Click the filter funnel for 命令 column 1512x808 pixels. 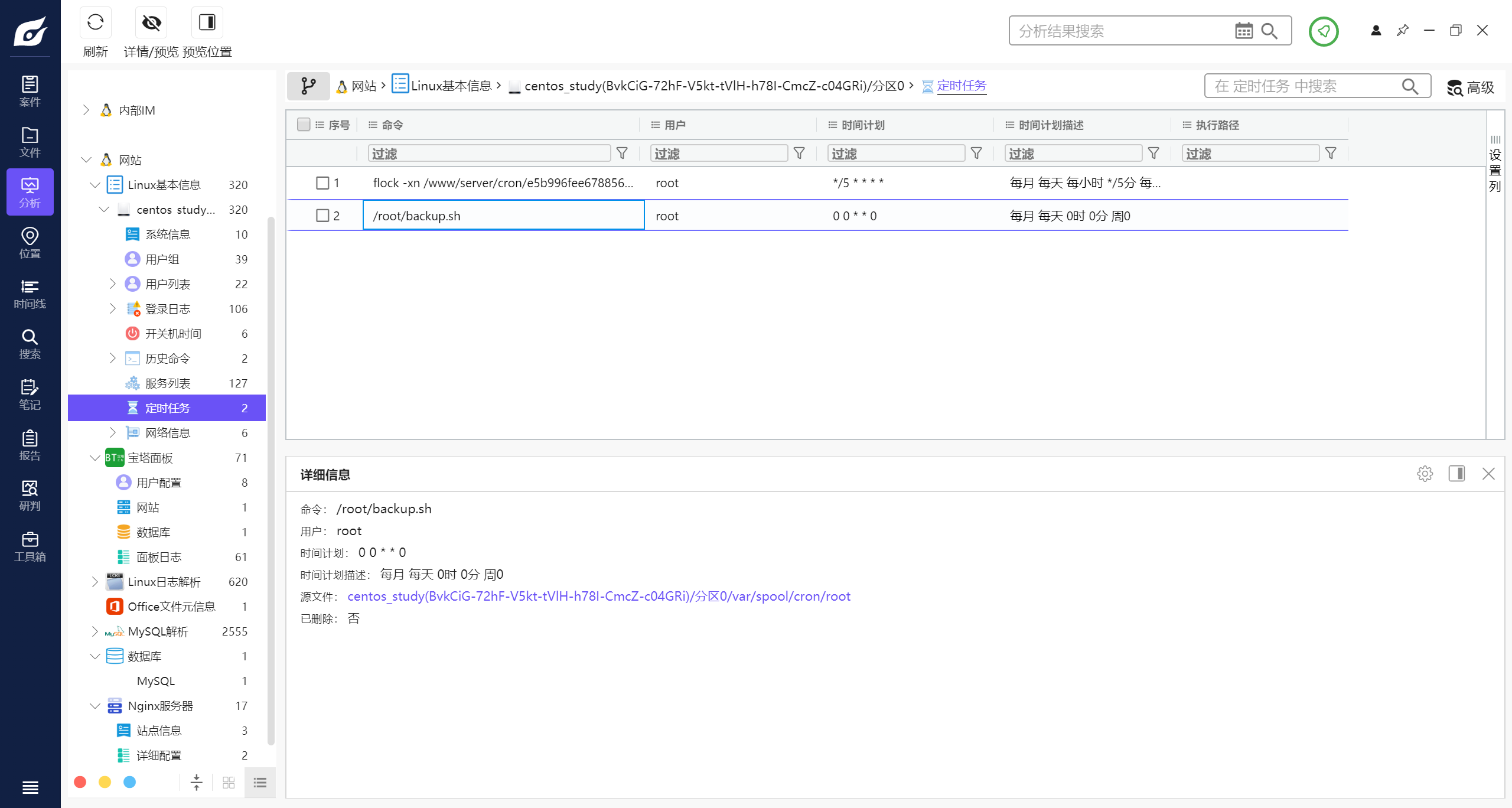click(622, 154)
